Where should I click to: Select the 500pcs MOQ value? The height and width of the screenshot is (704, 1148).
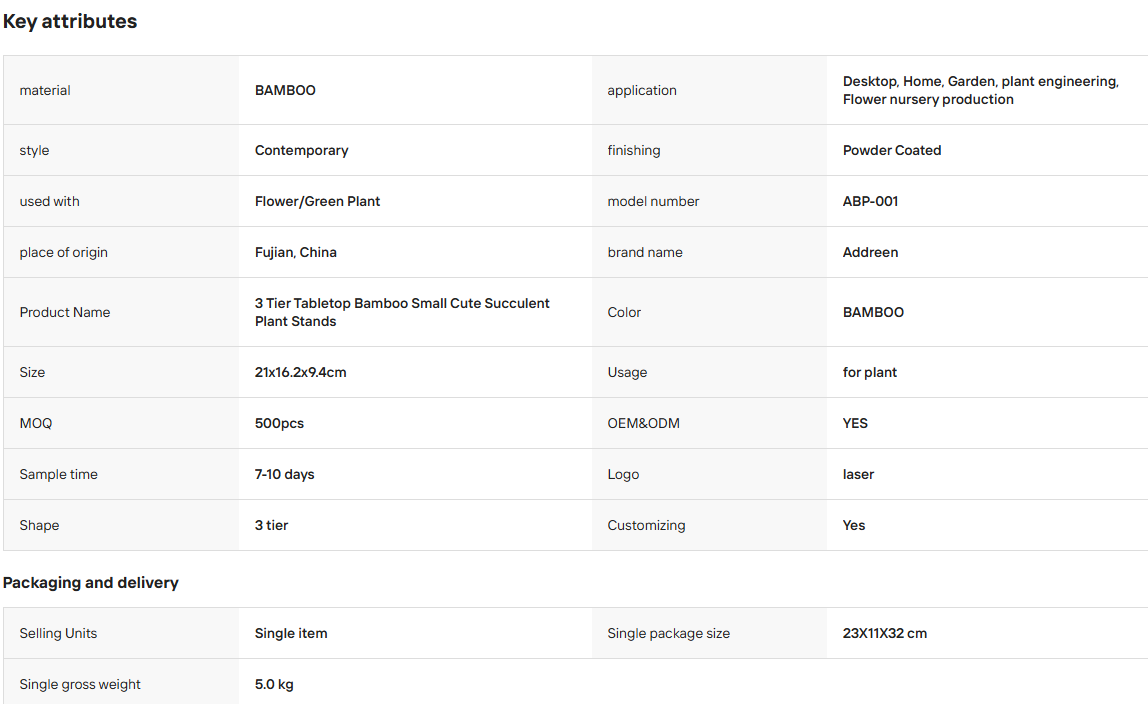pyautogui.click(x=279, y=423)
